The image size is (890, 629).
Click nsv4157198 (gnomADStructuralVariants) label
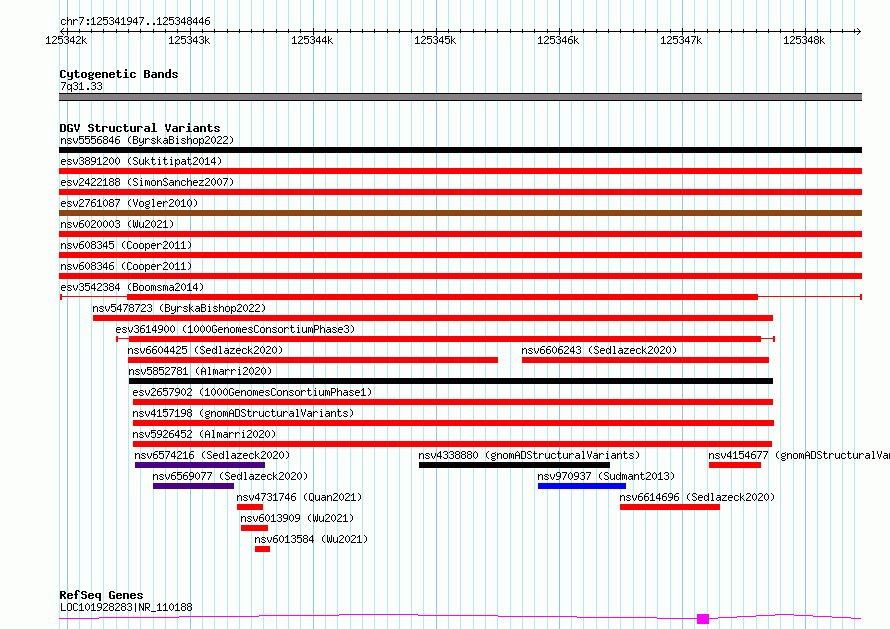click(x=243, y=413)
